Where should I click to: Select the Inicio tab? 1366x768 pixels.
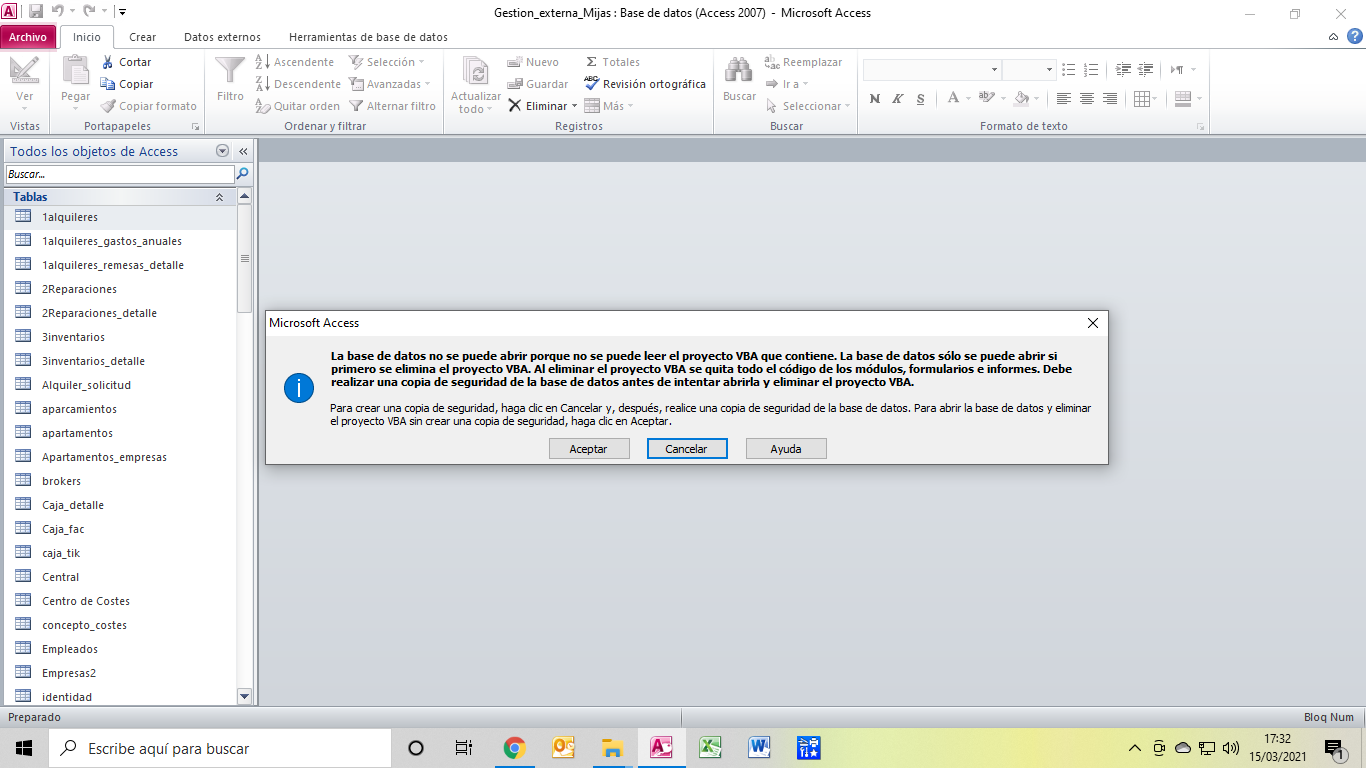click(87, 37)
